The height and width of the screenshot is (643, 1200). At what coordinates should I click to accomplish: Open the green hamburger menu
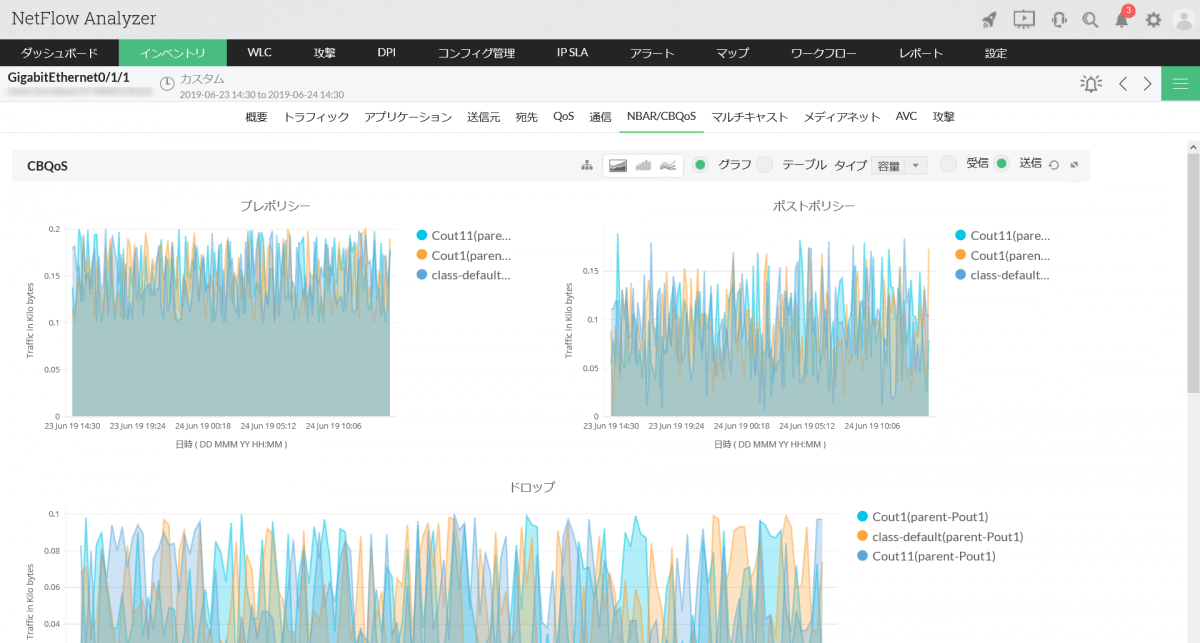[1180, 83]
